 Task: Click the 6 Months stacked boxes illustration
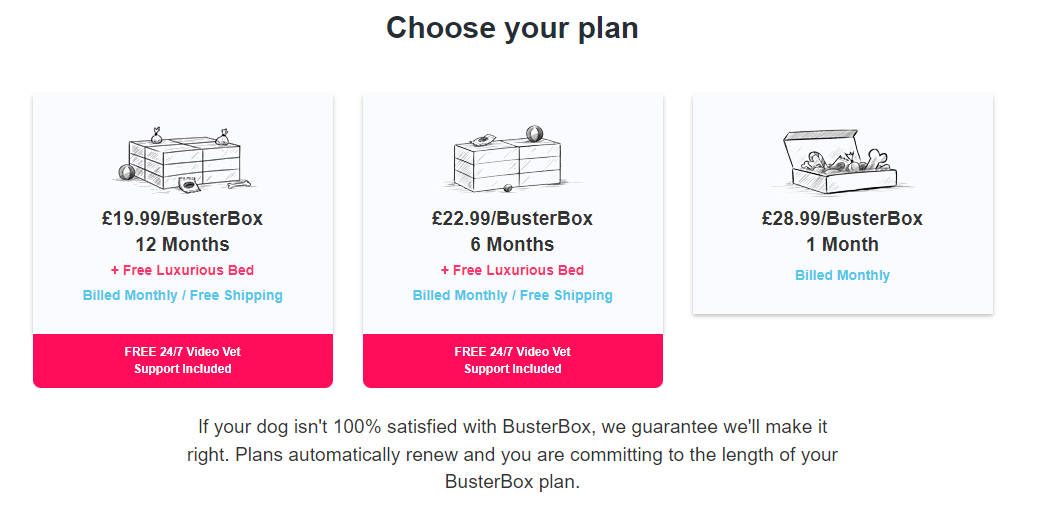(512, 160)
